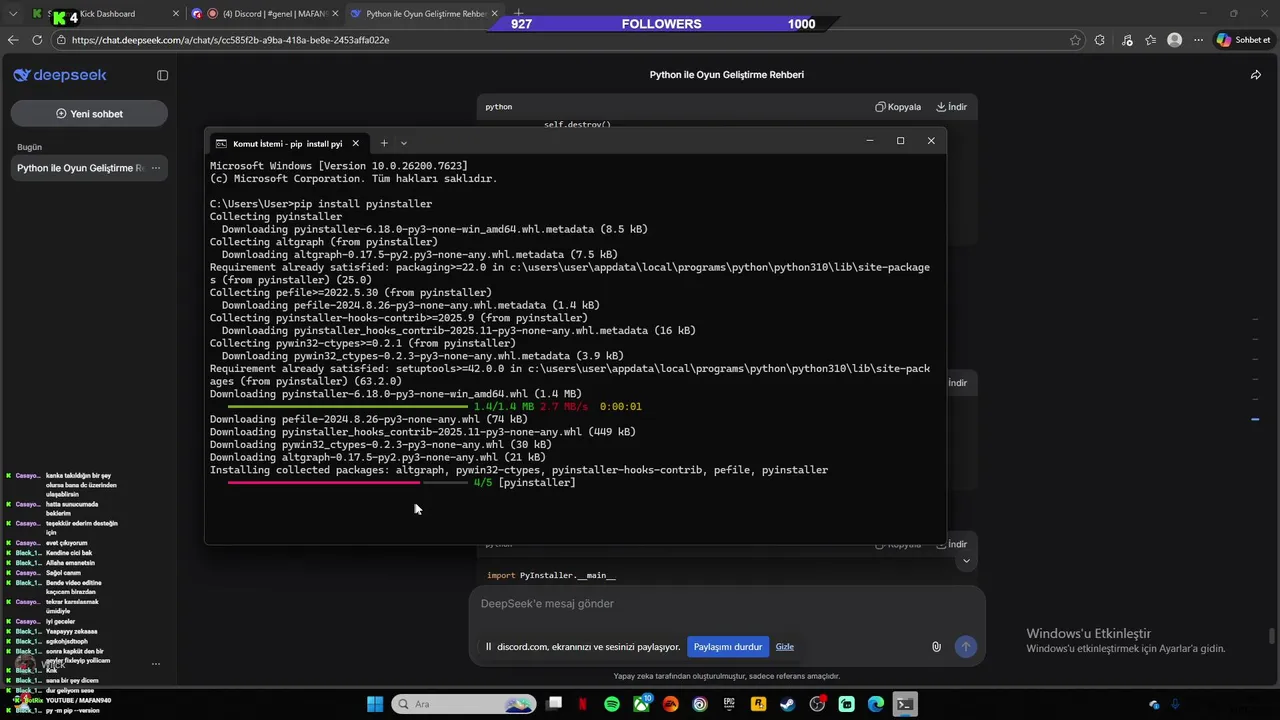
Task: Switch to the Discord #genel browser tab
Action: click(263, 14)
